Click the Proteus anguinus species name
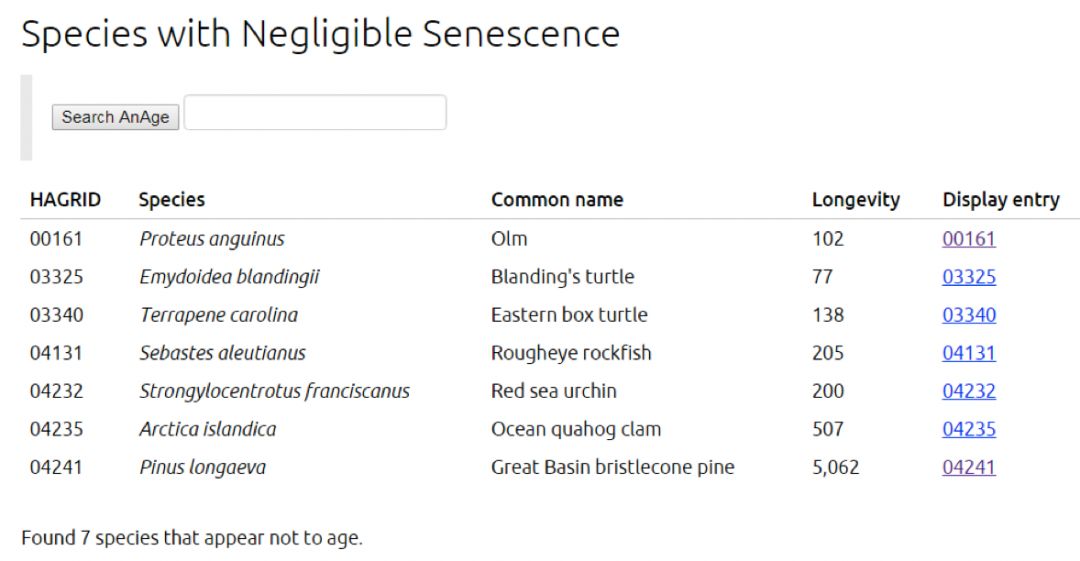 tap(212, 239)
